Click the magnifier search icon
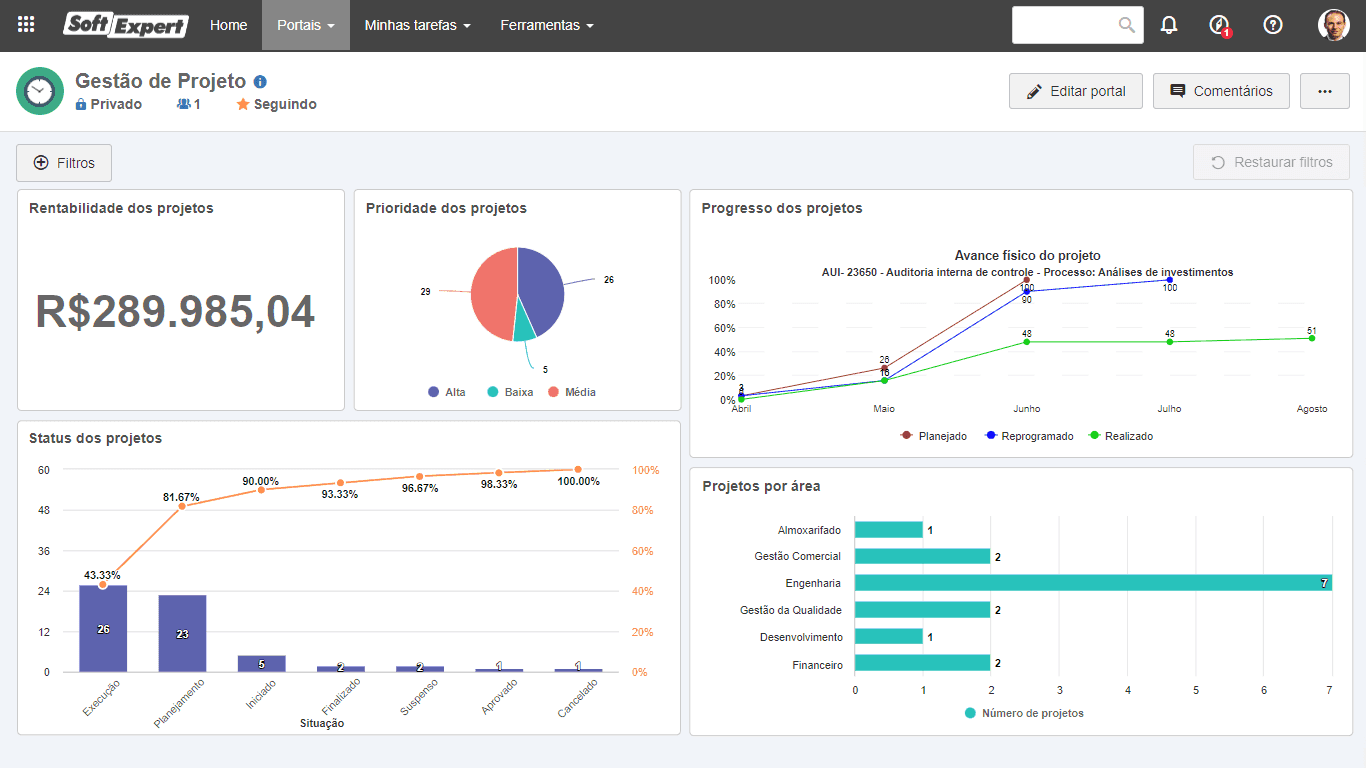 (x=1127, y=25)
